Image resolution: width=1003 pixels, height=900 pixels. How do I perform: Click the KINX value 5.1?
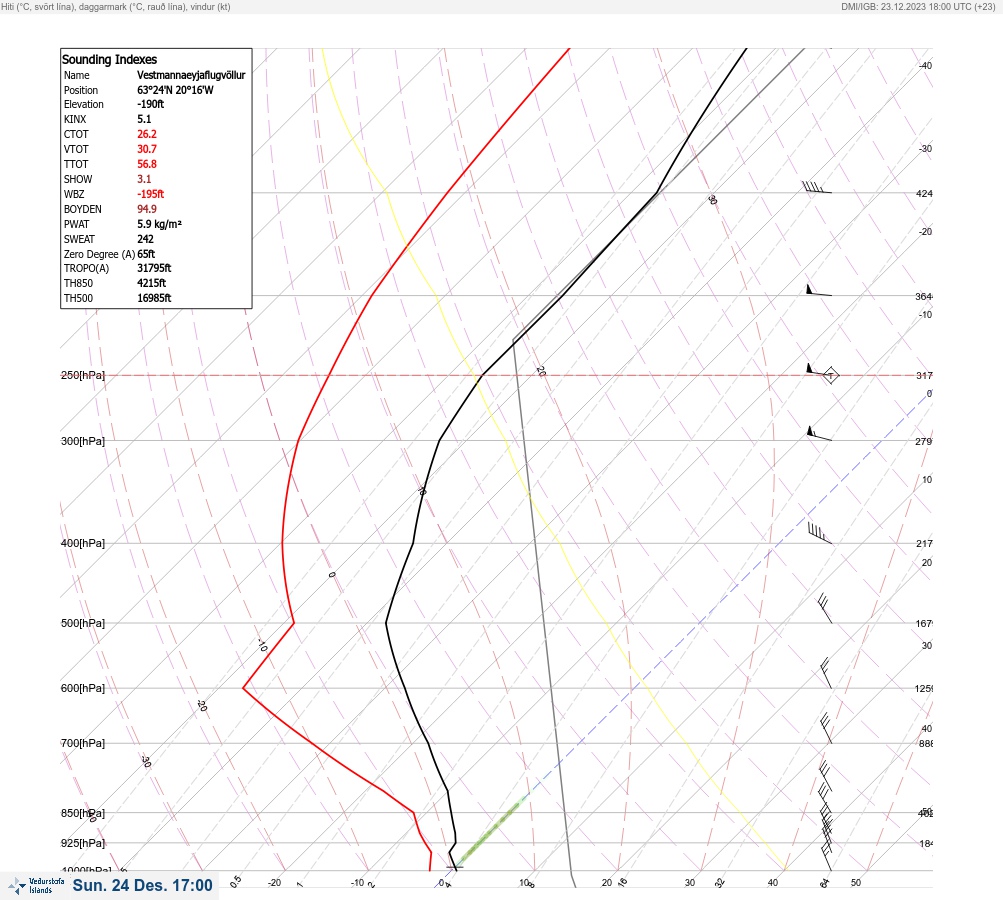[x=144, y=119]
